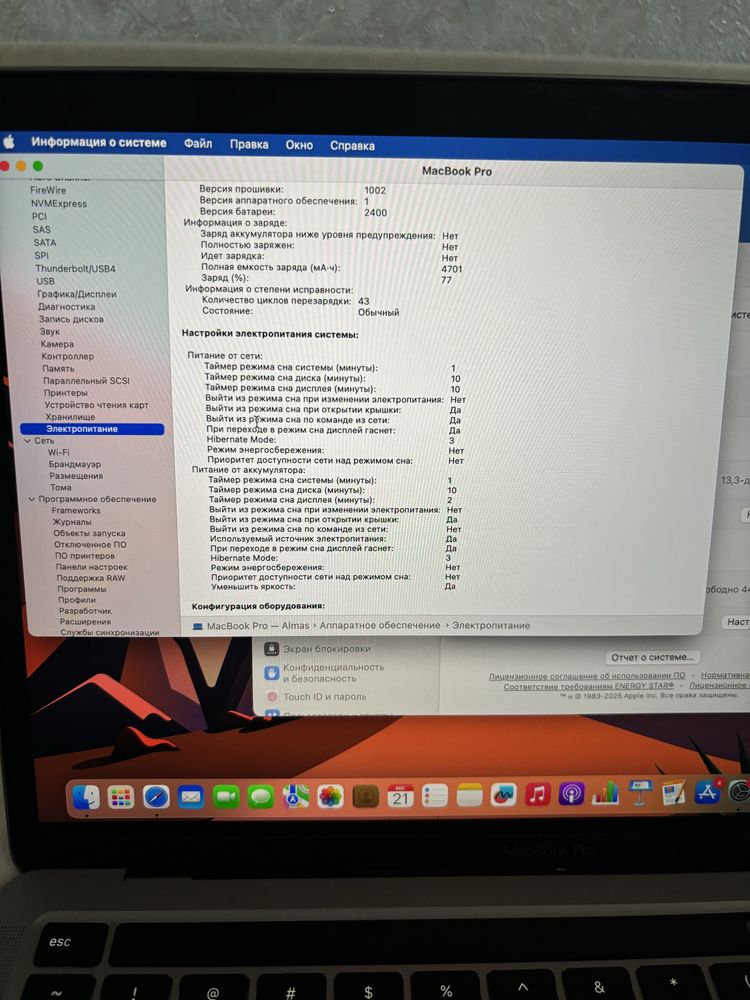The width and height of the screenshot is (750, 1000).
Task: Select Электропитание in the sidebar
Action: click(x=92, y=429)
